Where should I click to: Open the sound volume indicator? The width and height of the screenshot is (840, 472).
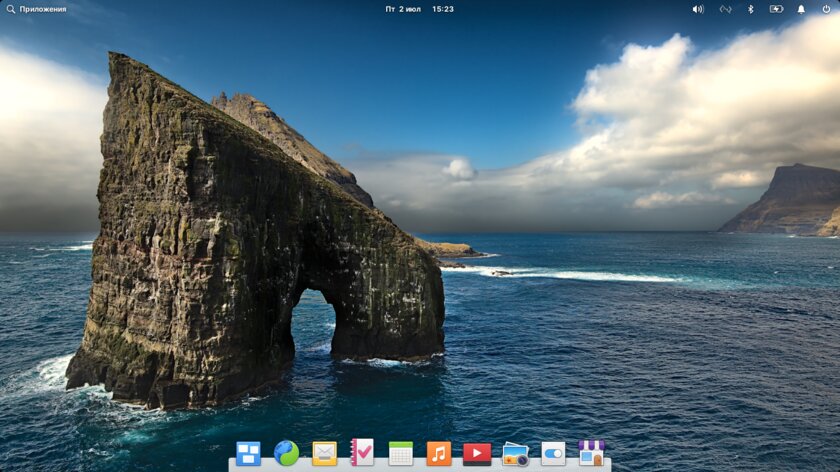point(698,9)
